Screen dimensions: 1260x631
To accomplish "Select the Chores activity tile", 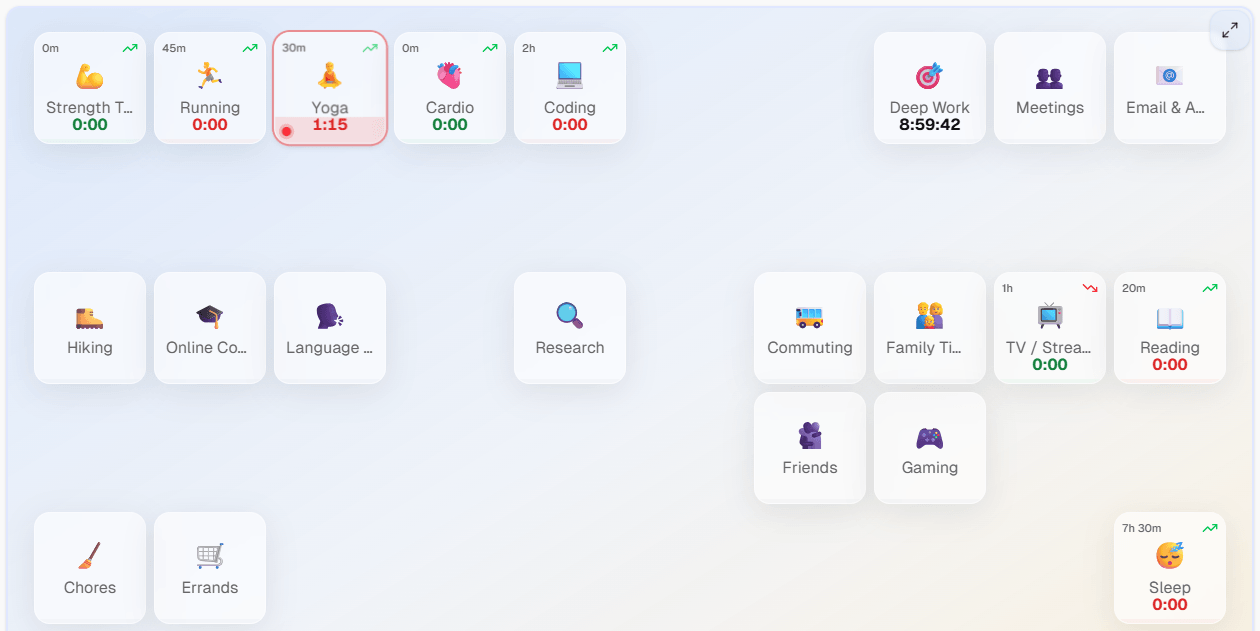I will (x=90, y=568).
